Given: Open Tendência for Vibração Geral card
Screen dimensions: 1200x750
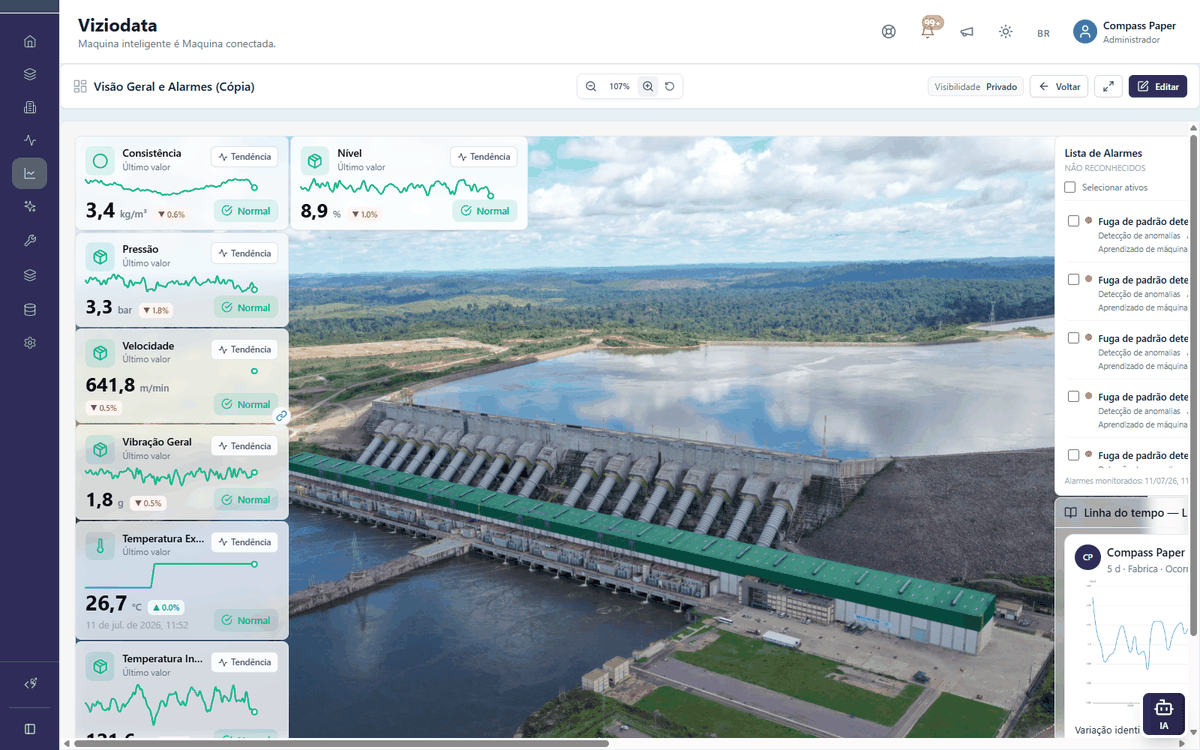Looking at the screenshot, I should tap(245, 446).
